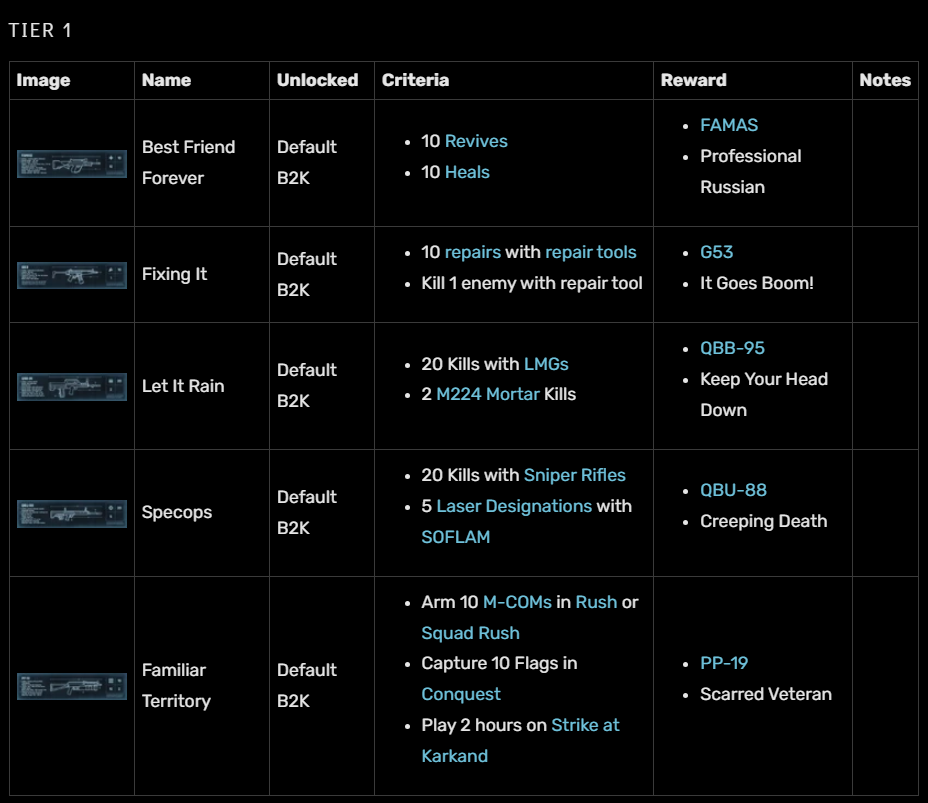Screen dimensions: 928x803
Task: Open the Laser Designations link
Action: [514, 506]
